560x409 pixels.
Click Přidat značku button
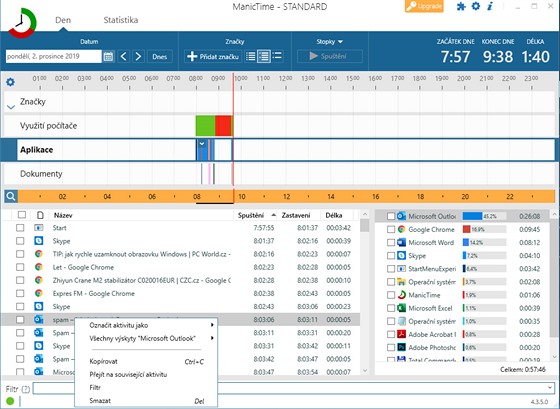[212, 56]
